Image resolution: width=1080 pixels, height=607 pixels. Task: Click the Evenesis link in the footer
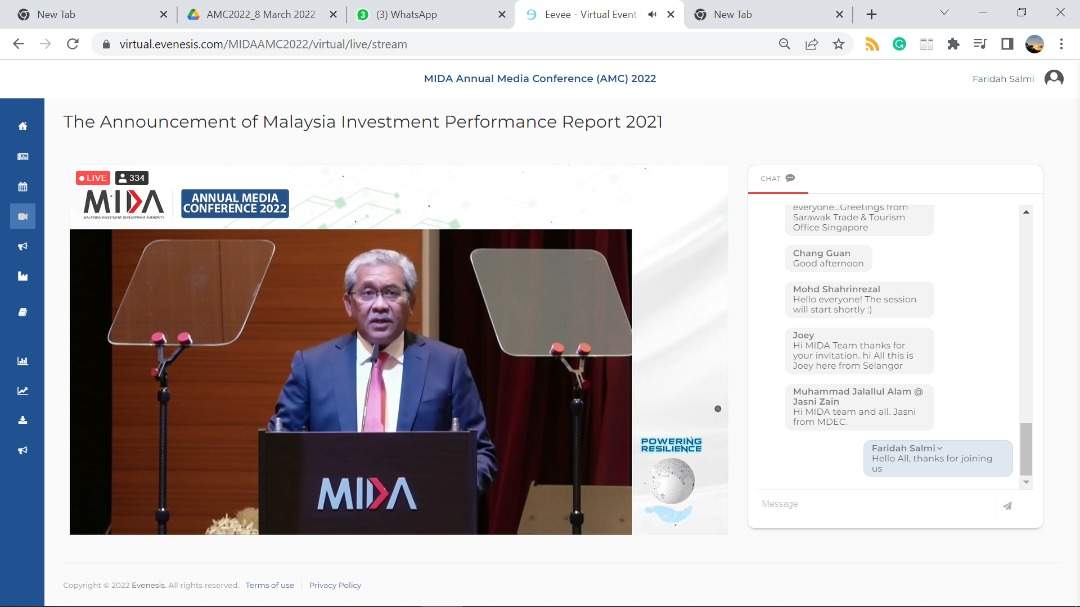point(148,586)
